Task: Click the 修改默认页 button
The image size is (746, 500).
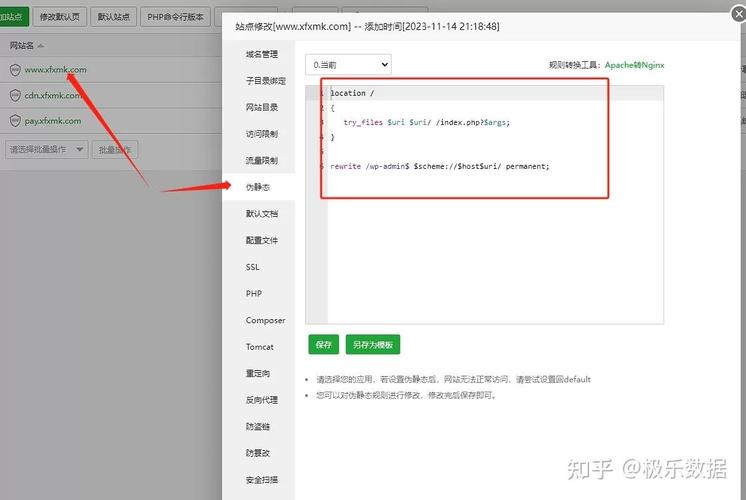Action: (x=59, y=17)
